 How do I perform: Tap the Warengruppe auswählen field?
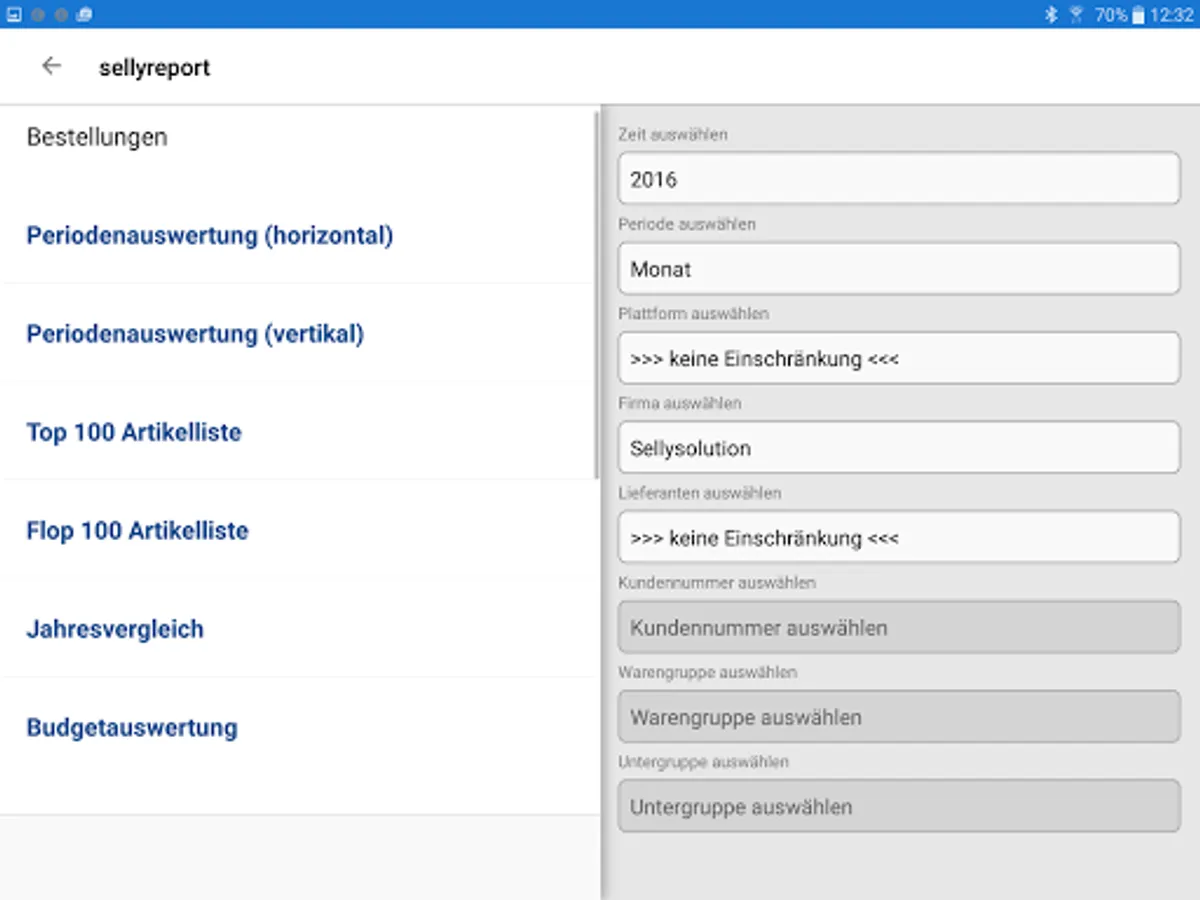(898, 717)
